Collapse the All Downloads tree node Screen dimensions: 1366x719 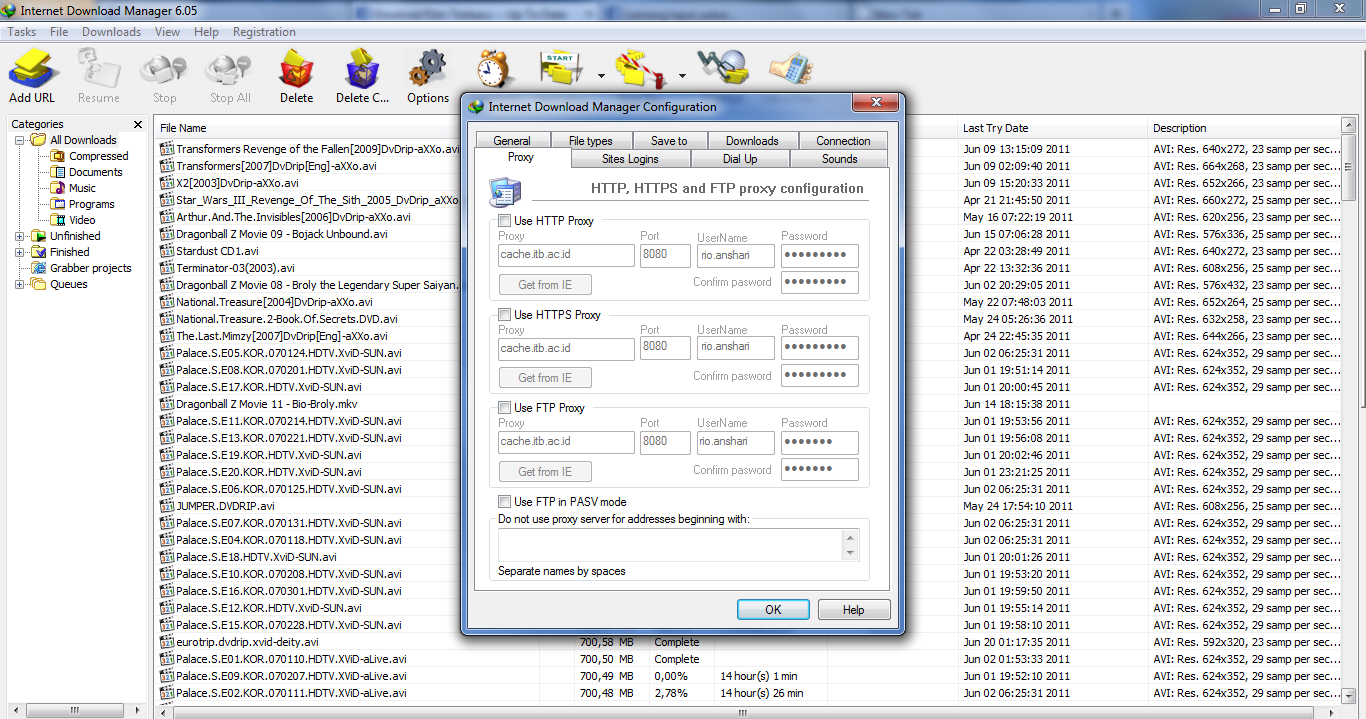pos(20,140)
